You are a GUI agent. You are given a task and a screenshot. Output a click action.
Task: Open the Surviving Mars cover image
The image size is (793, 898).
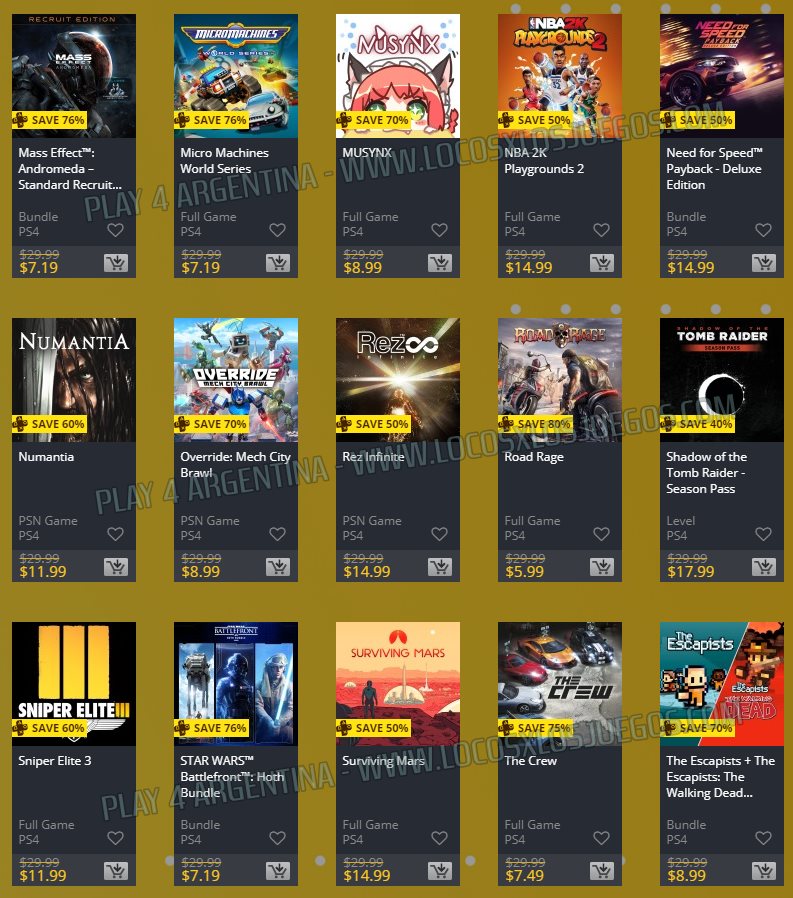click(398, 684)
